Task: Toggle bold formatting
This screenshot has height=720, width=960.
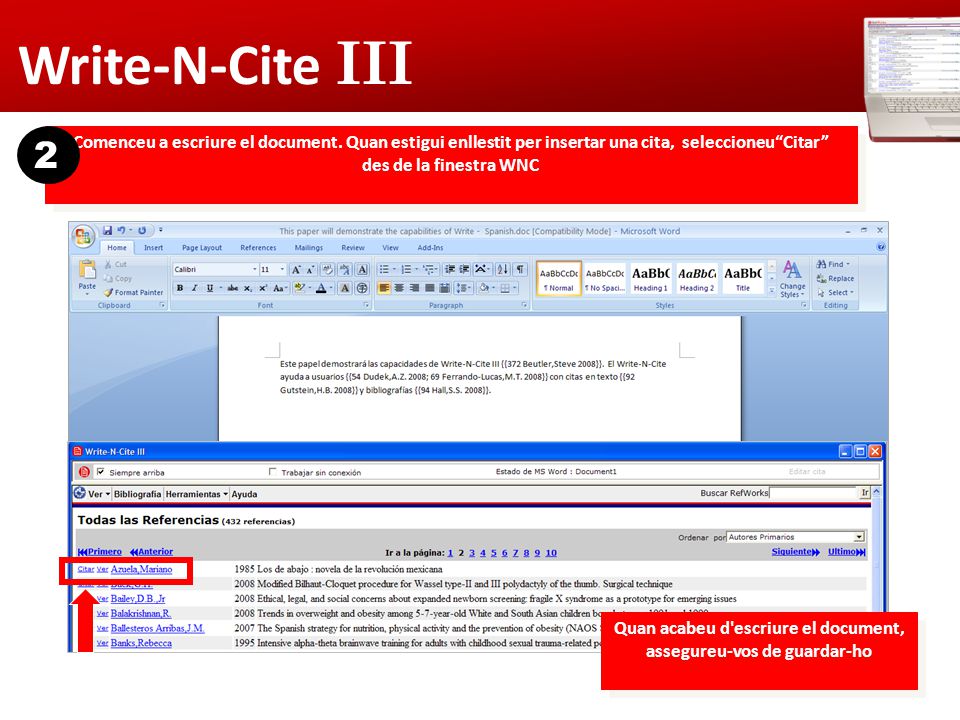Action: 180,288
